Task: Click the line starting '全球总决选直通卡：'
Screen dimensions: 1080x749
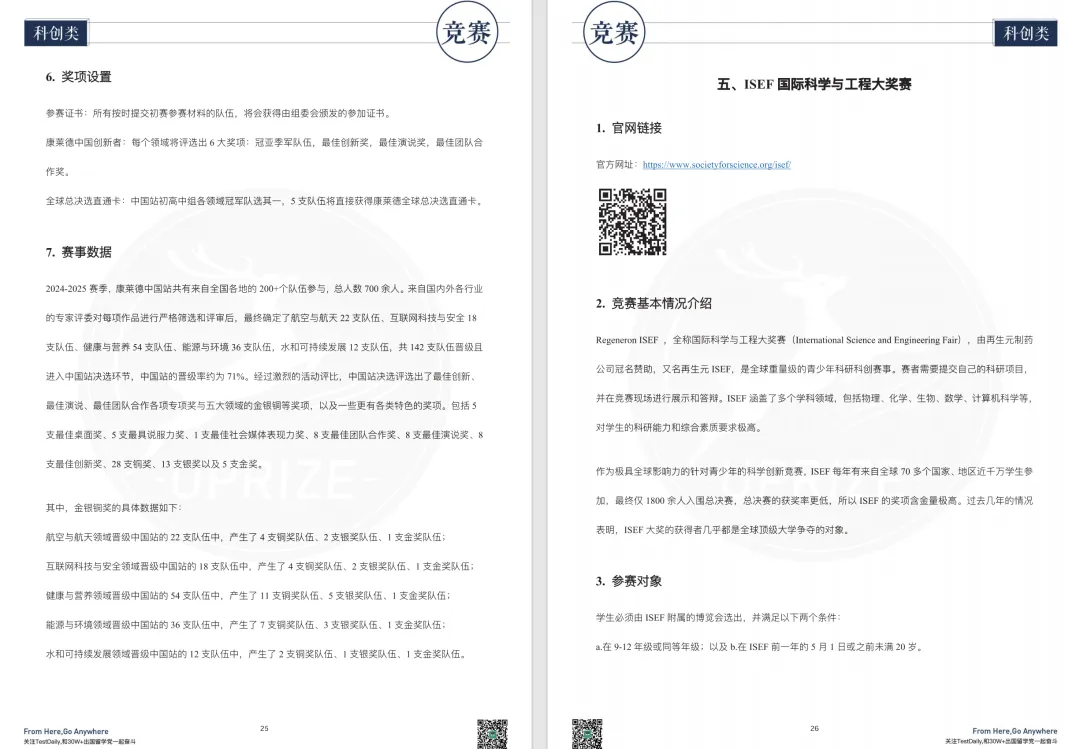Action: [x=265, y=201]
